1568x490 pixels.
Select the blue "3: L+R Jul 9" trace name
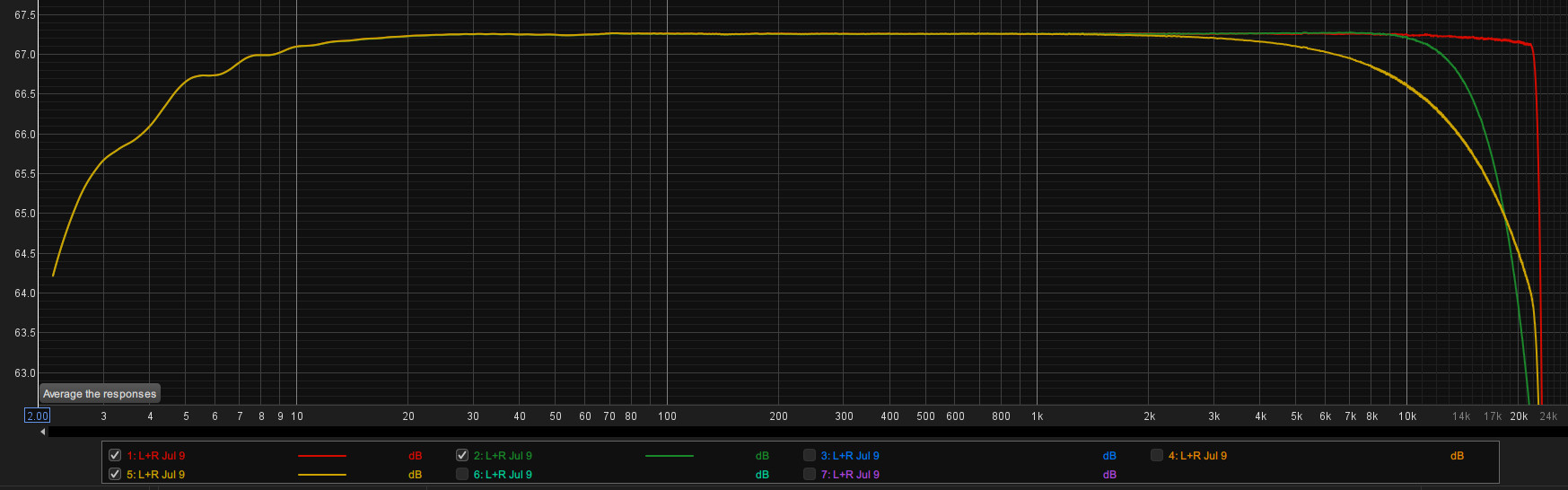pyautogui.click(x=850, y=456)
